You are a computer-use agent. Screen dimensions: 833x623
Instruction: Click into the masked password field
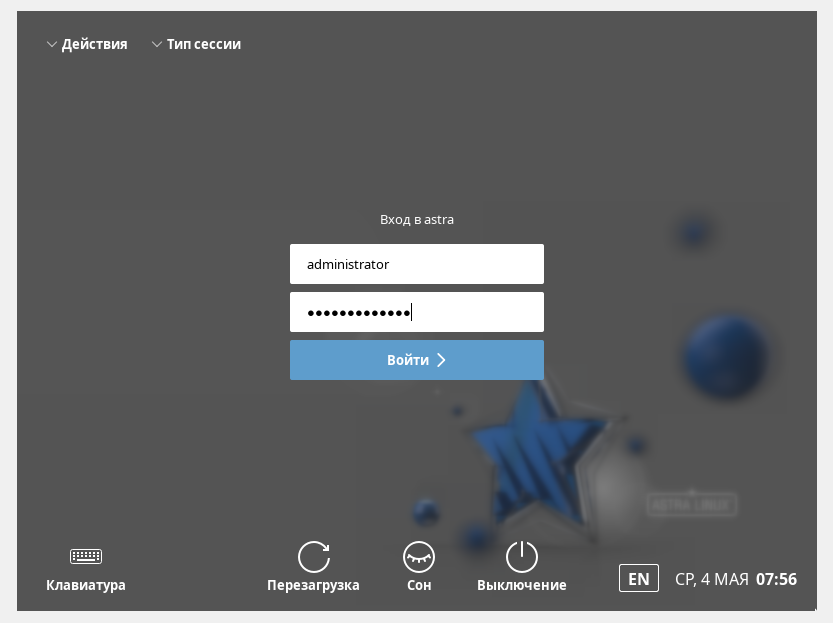pyautogui.click(x=416, y=312)
